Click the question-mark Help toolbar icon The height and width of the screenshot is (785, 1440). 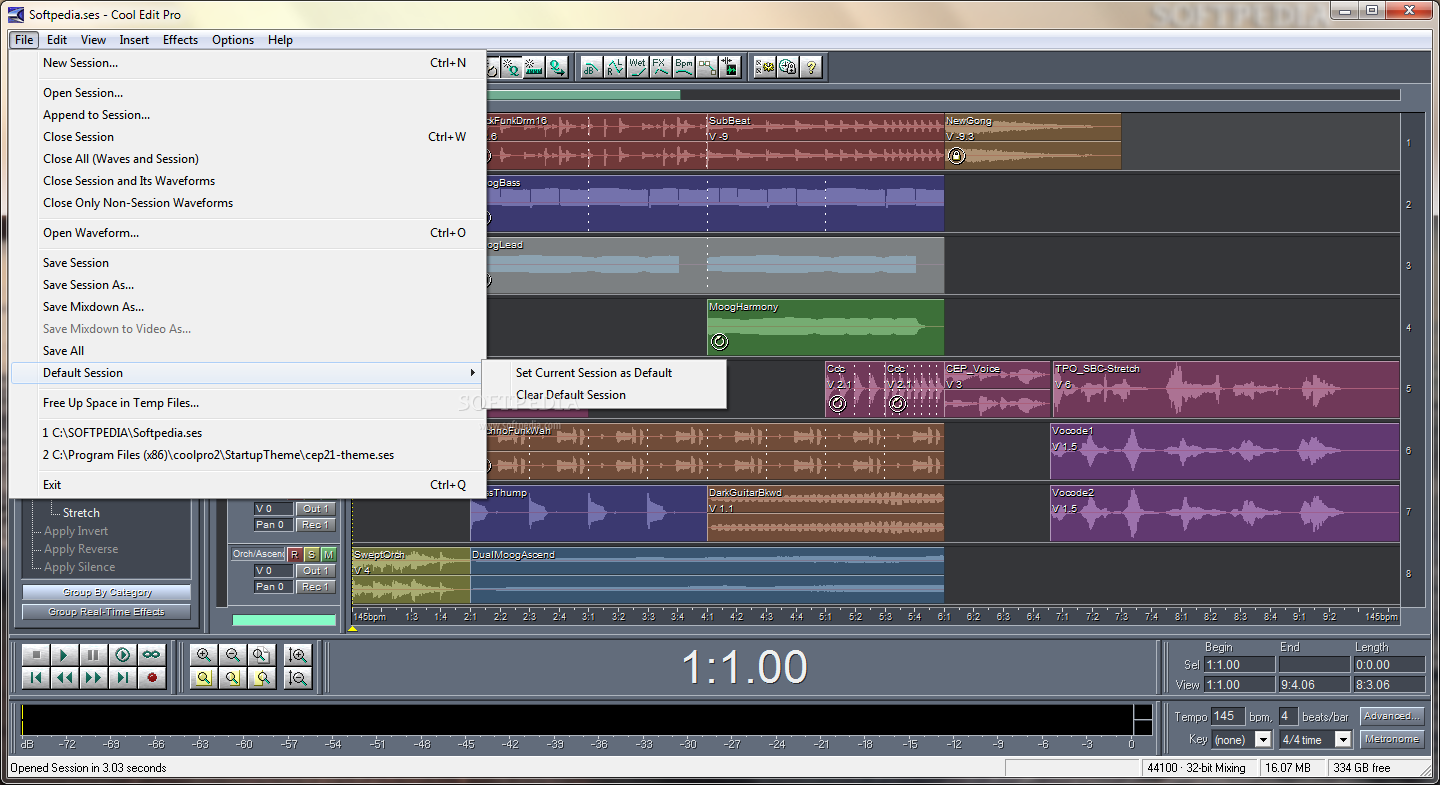[811, 67]
